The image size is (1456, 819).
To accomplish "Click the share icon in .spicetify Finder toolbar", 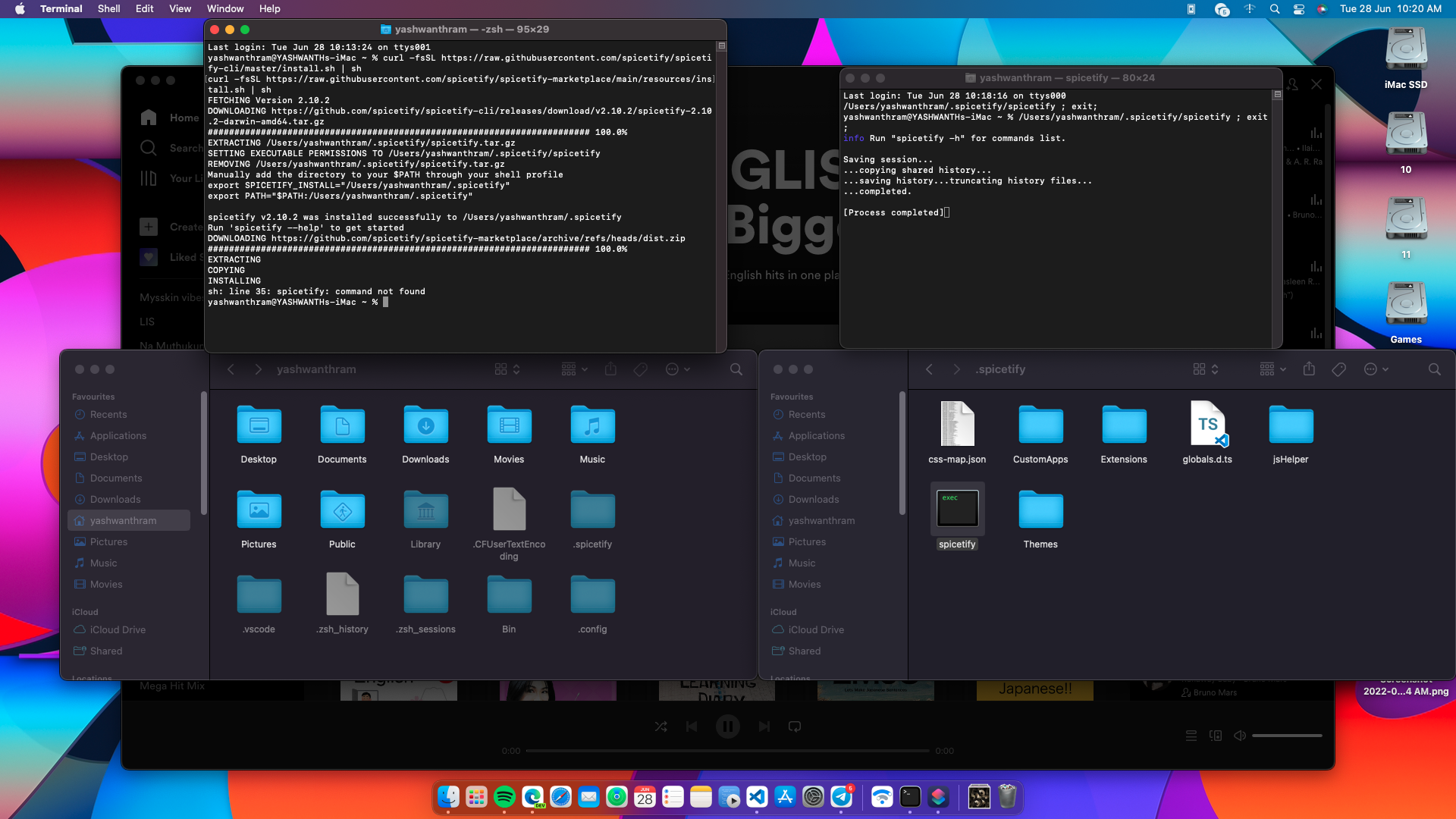I will pyautogui.click(x=1309, y=369).
